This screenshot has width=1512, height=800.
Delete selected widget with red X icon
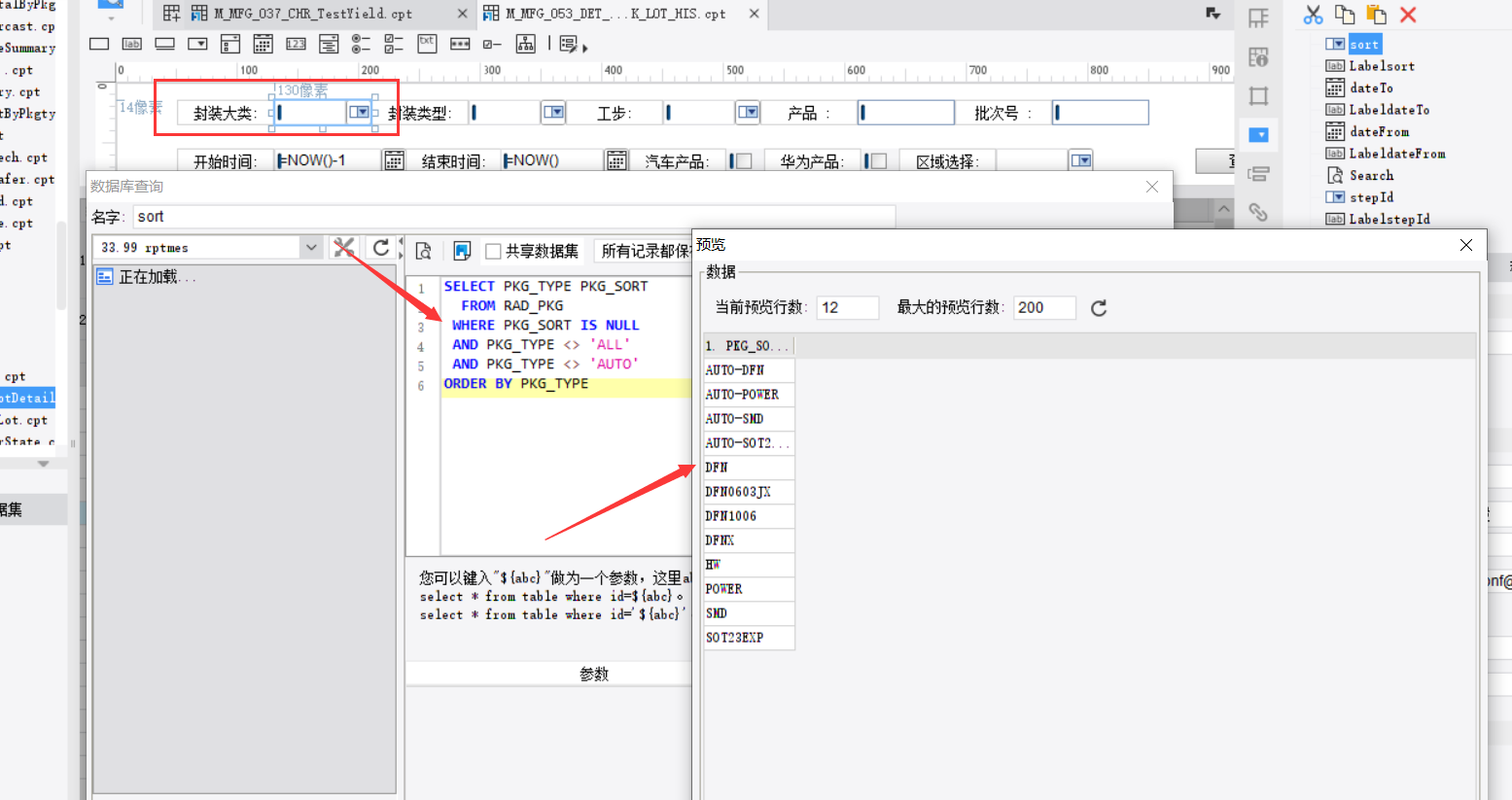coord(1408,15)
